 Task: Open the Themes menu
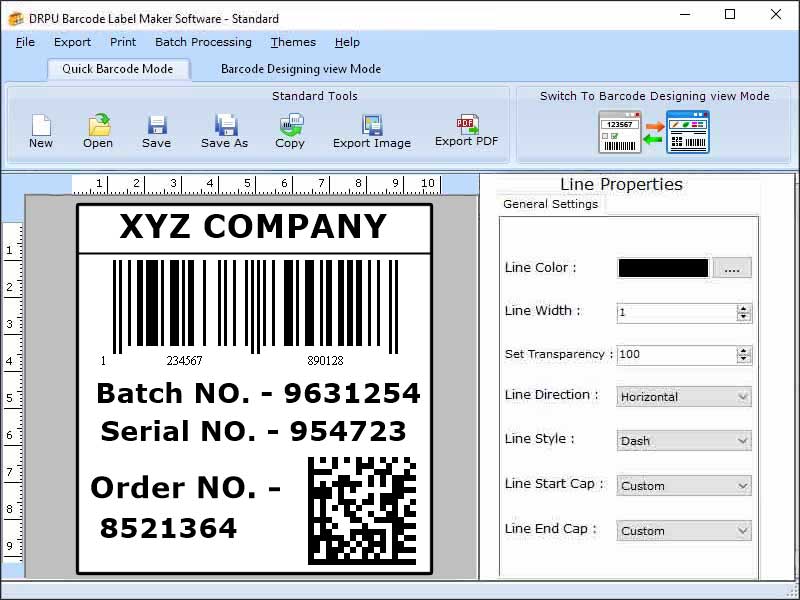pos(292,42)
